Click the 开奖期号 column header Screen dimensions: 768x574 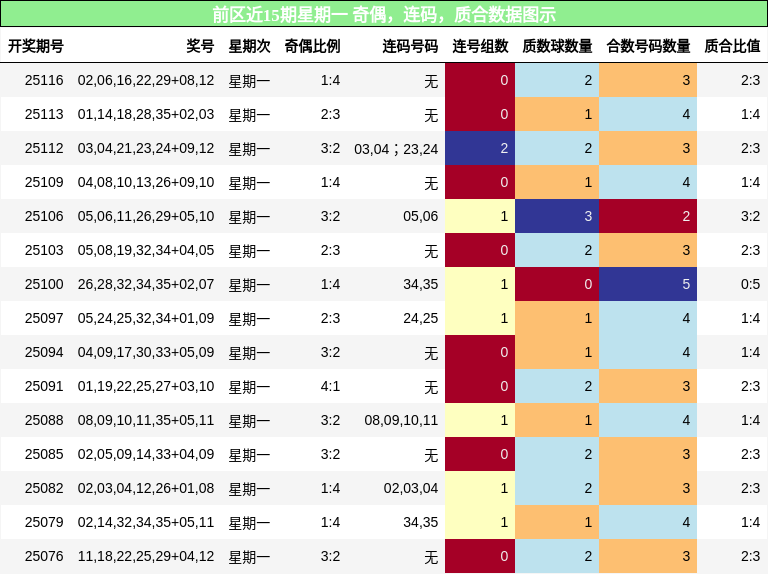[36, 46]
